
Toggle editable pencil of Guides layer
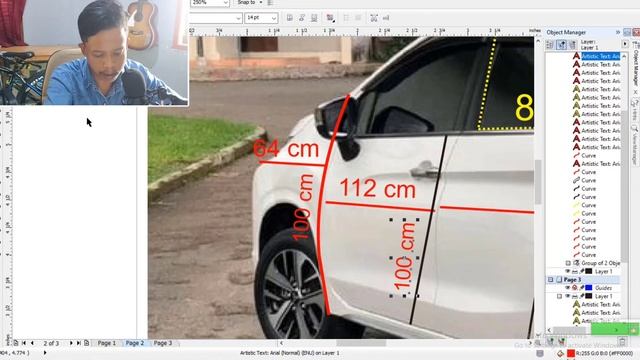[x=582, y=288]
